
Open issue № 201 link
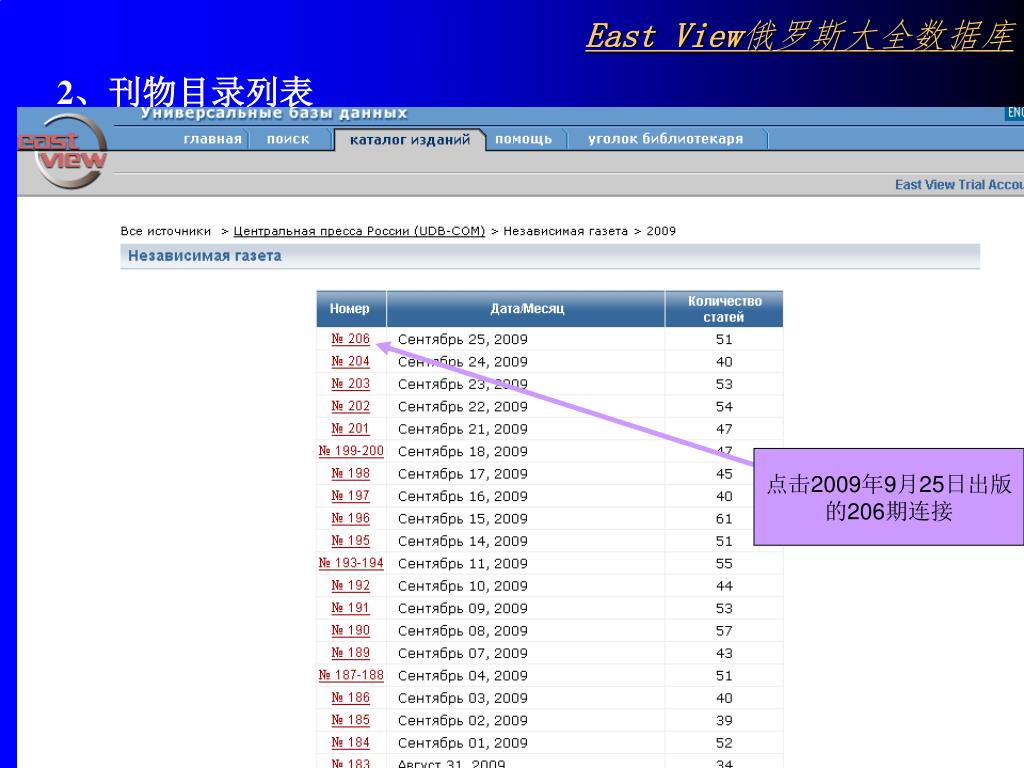(351, 429)
